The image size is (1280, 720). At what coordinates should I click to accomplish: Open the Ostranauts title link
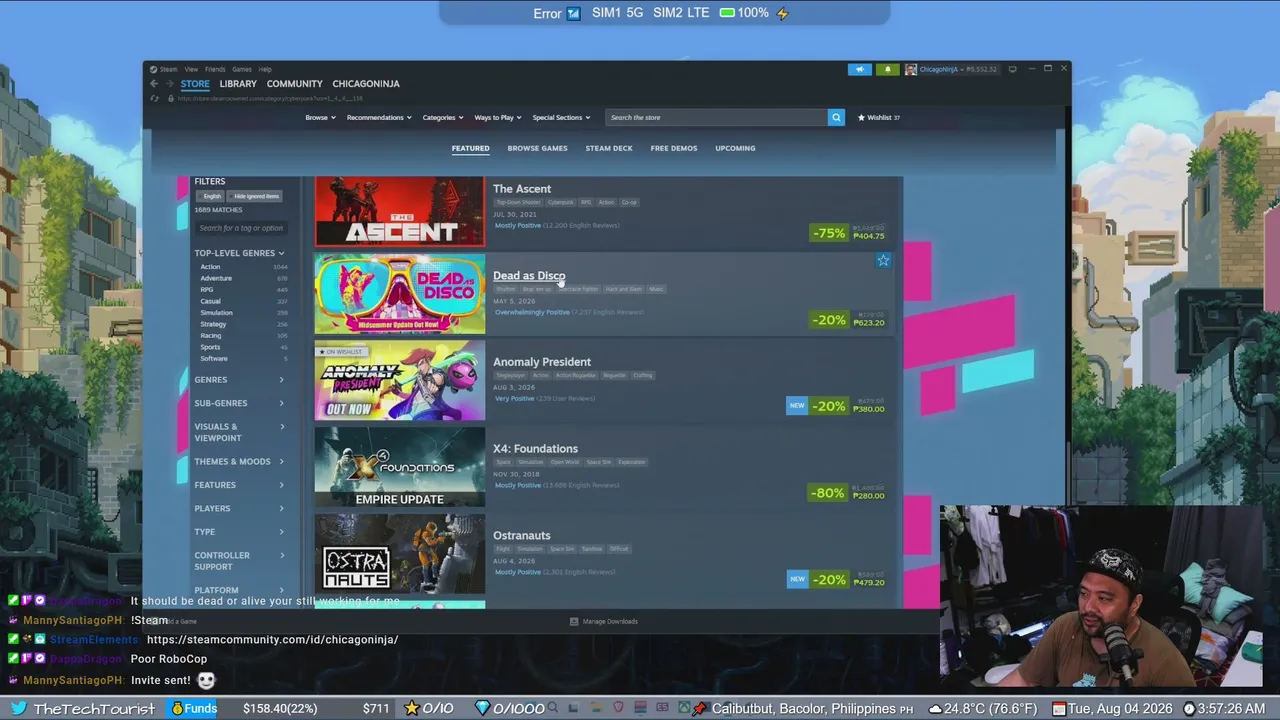pos(522,536)
